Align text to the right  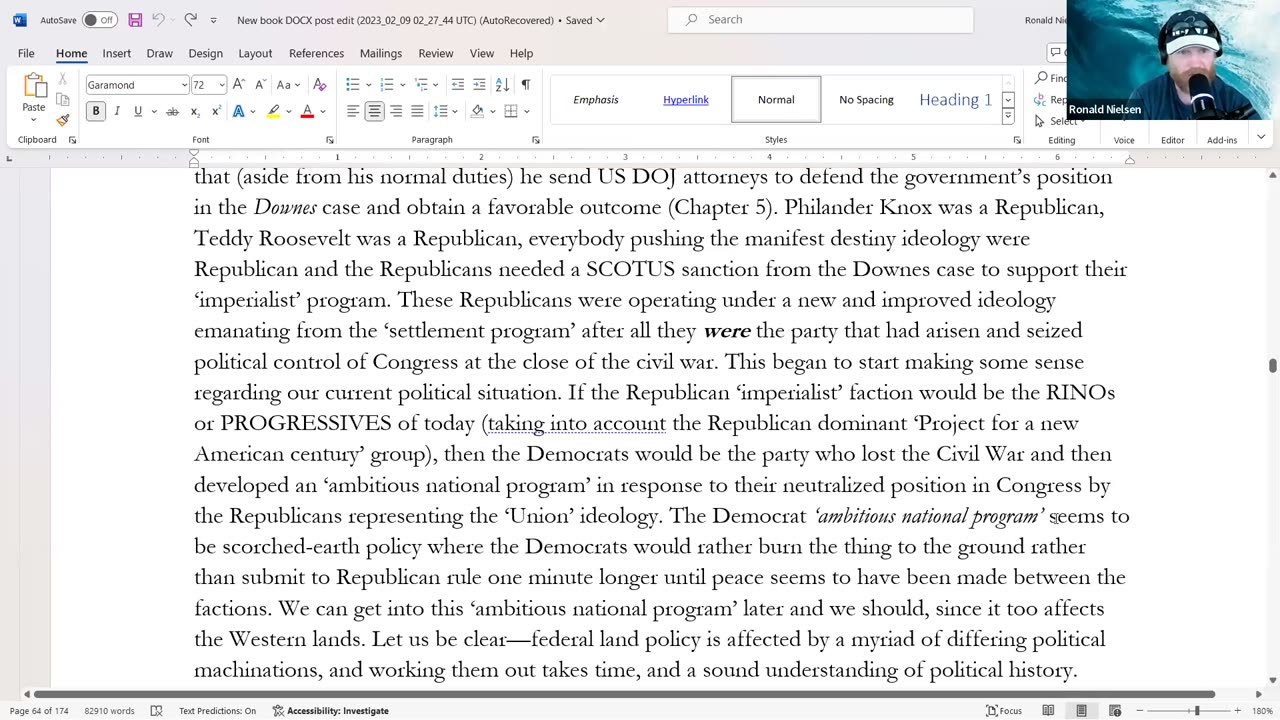pyautogui.click(x=396, y=111)
